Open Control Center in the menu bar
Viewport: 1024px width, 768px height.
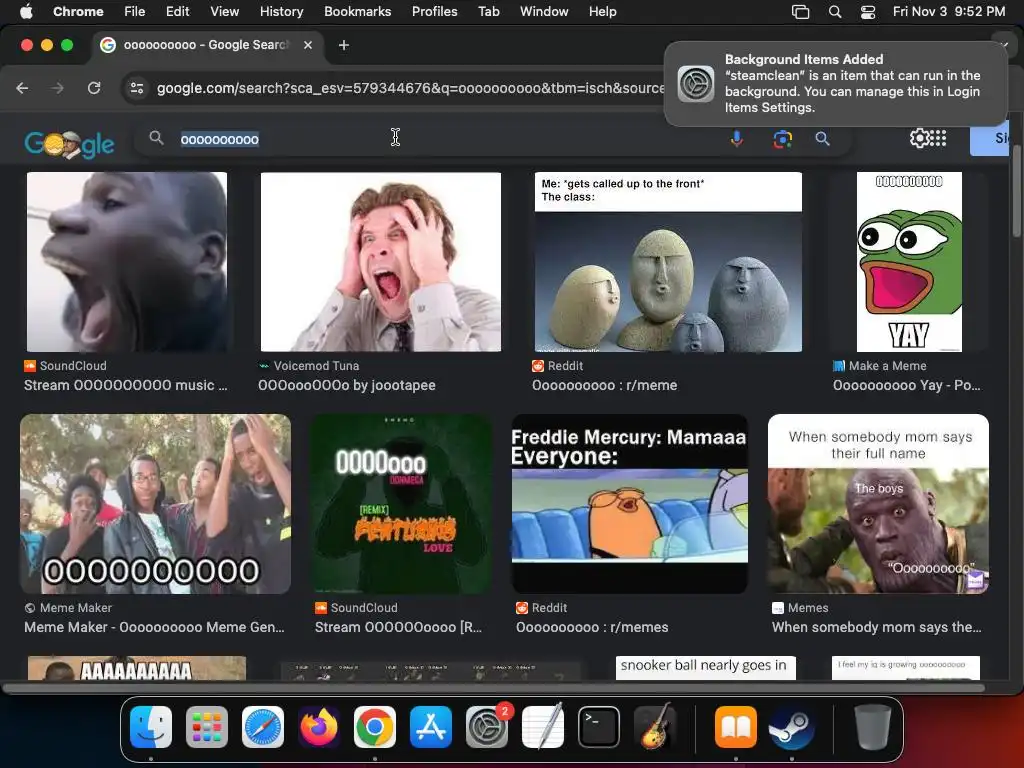[868, 11]
